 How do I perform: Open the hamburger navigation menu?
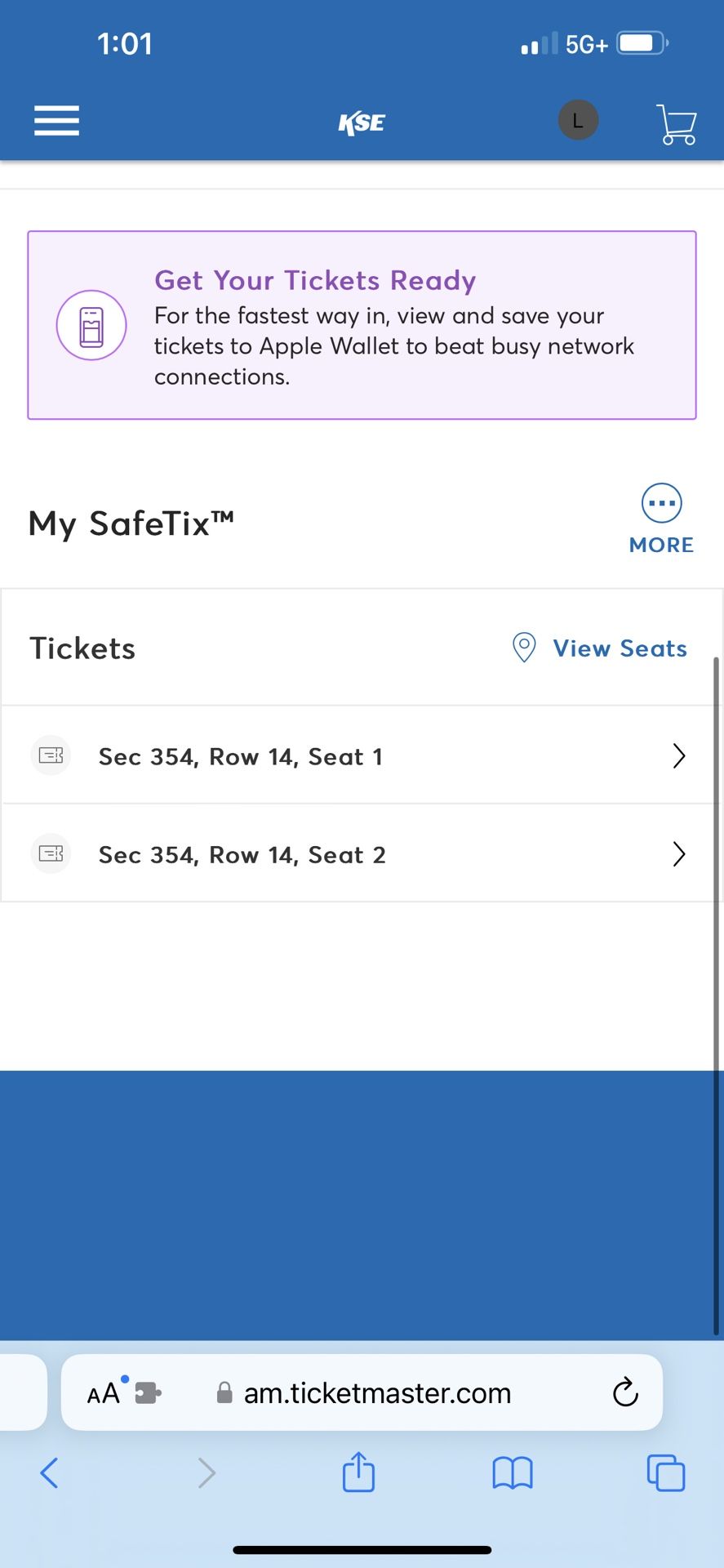pyautogui.click(x=56, y=121)
